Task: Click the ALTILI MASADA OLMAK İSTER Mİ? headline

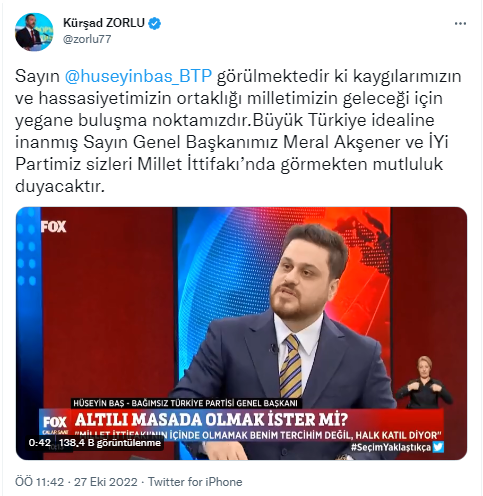Action: click(x=211, y=420)
